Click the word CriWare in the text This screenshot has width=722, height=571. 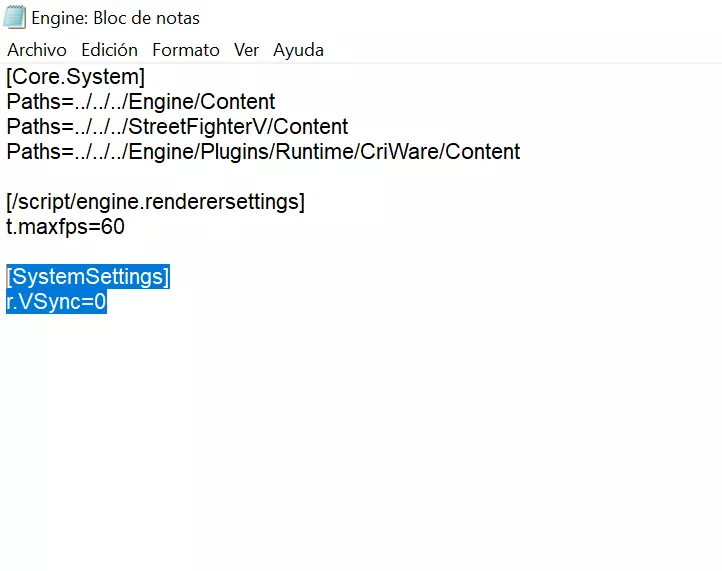[x=405, y=152]
